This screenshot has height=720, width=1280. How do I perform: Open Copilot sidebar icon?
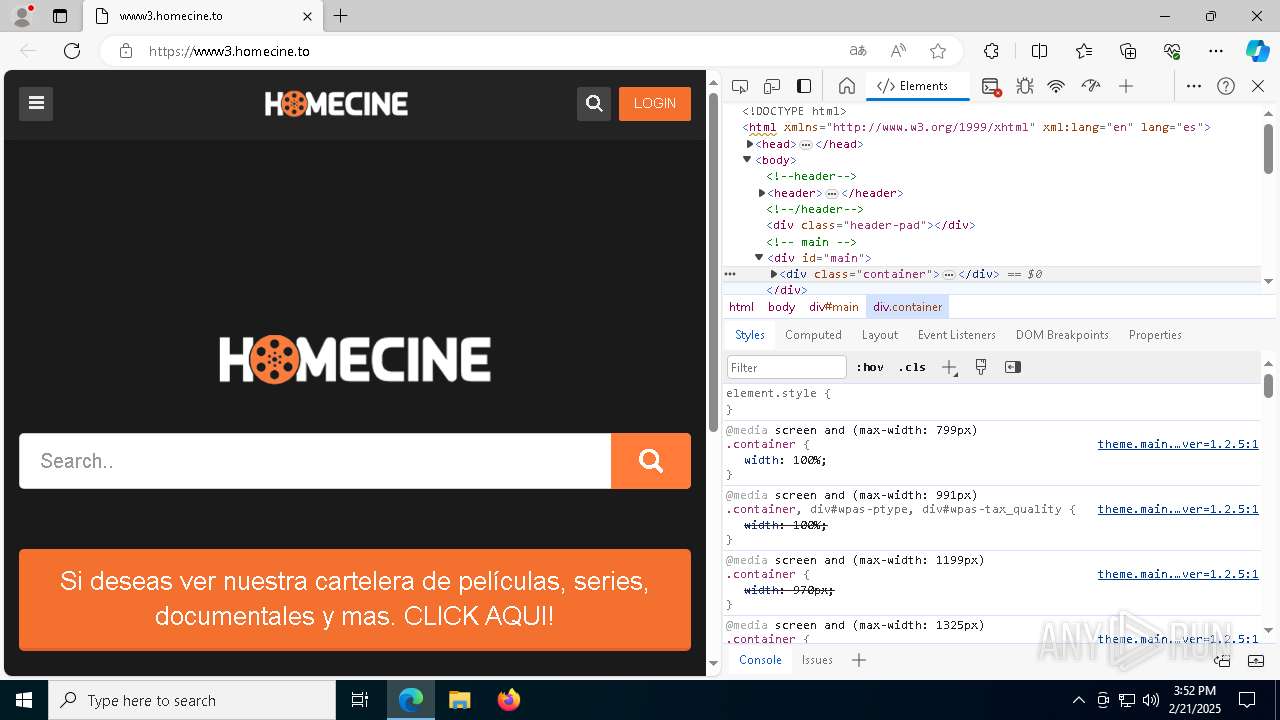[x=1258, y=51]
